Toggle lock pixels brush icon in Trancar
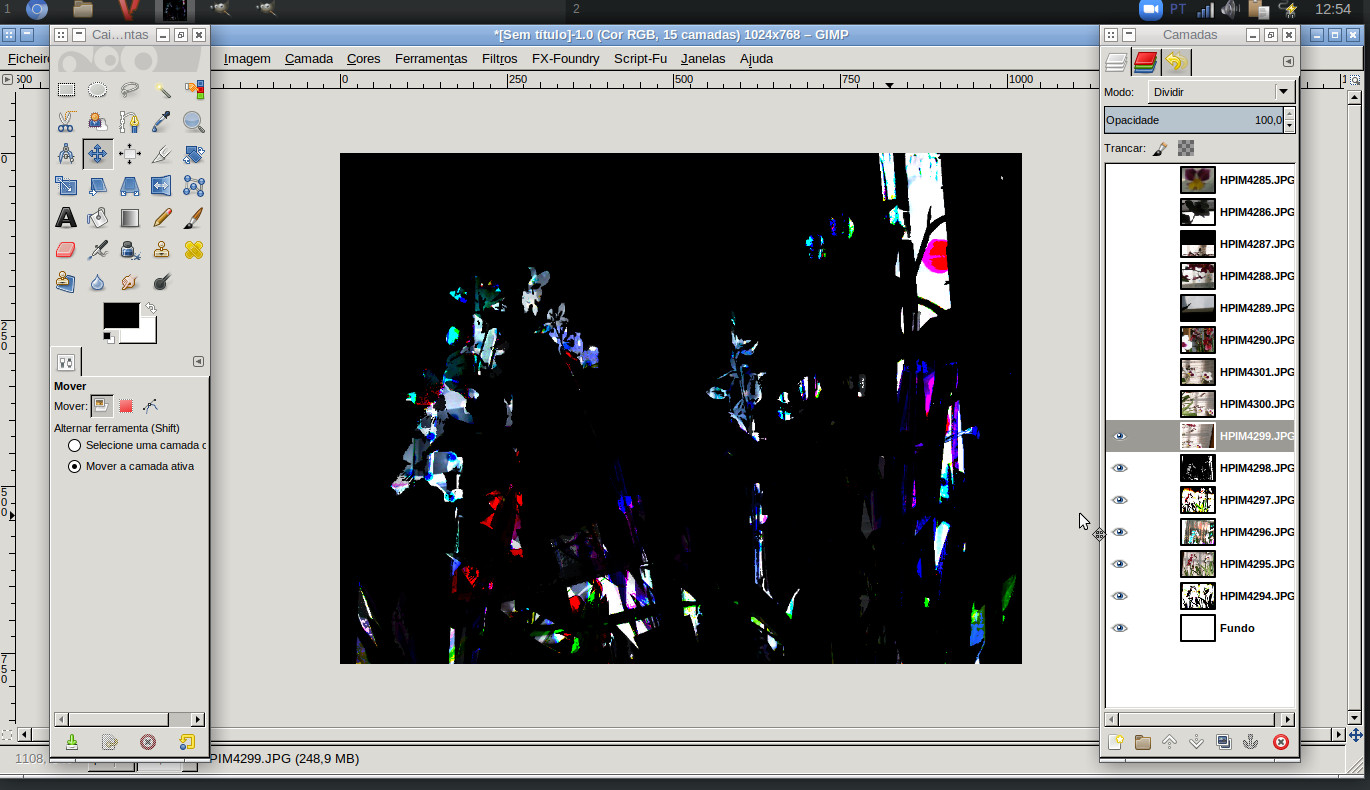1370x790 pixels. coord(1160,148)
